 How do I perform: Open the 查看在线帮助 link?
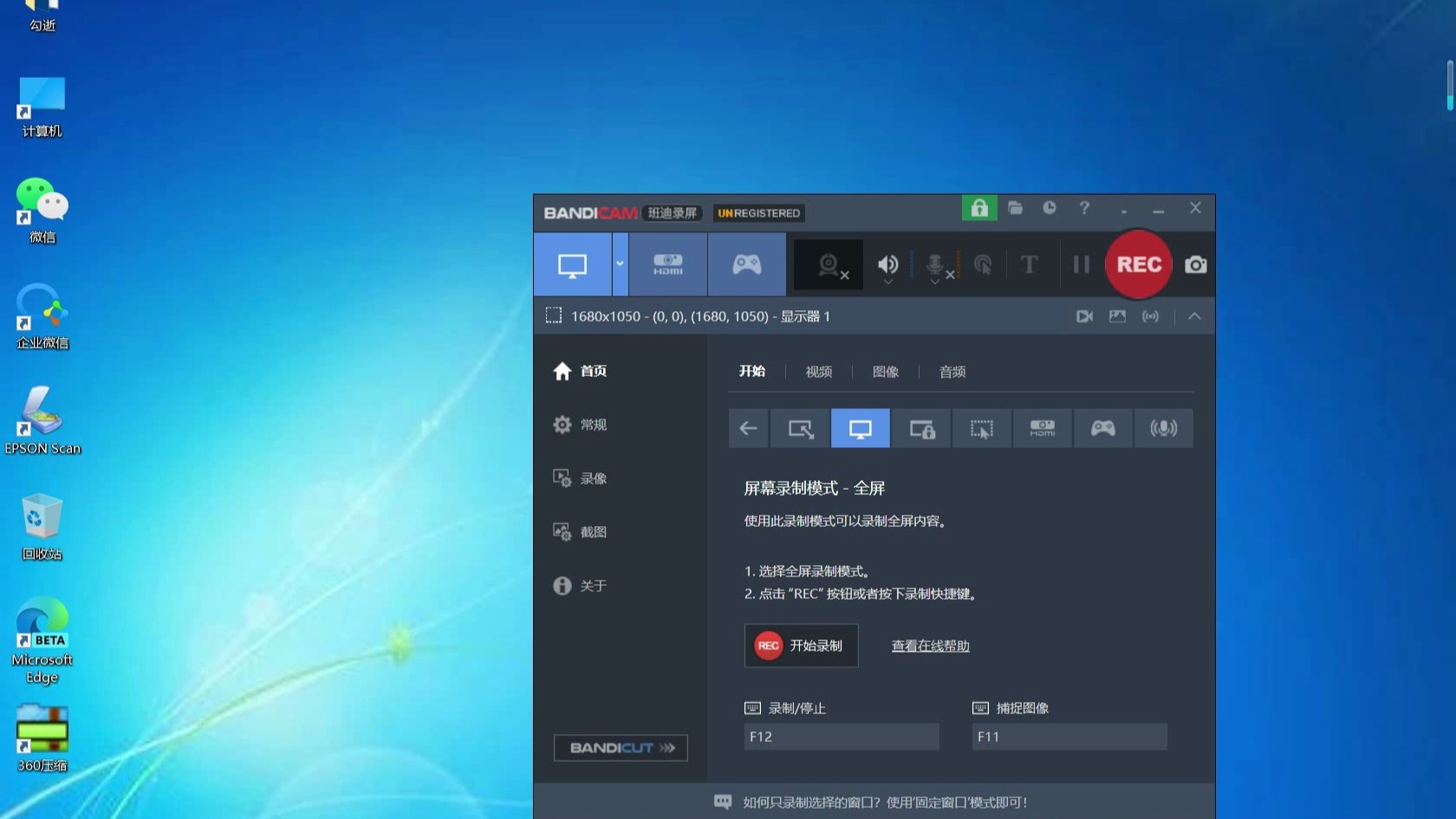coord(931,646)
